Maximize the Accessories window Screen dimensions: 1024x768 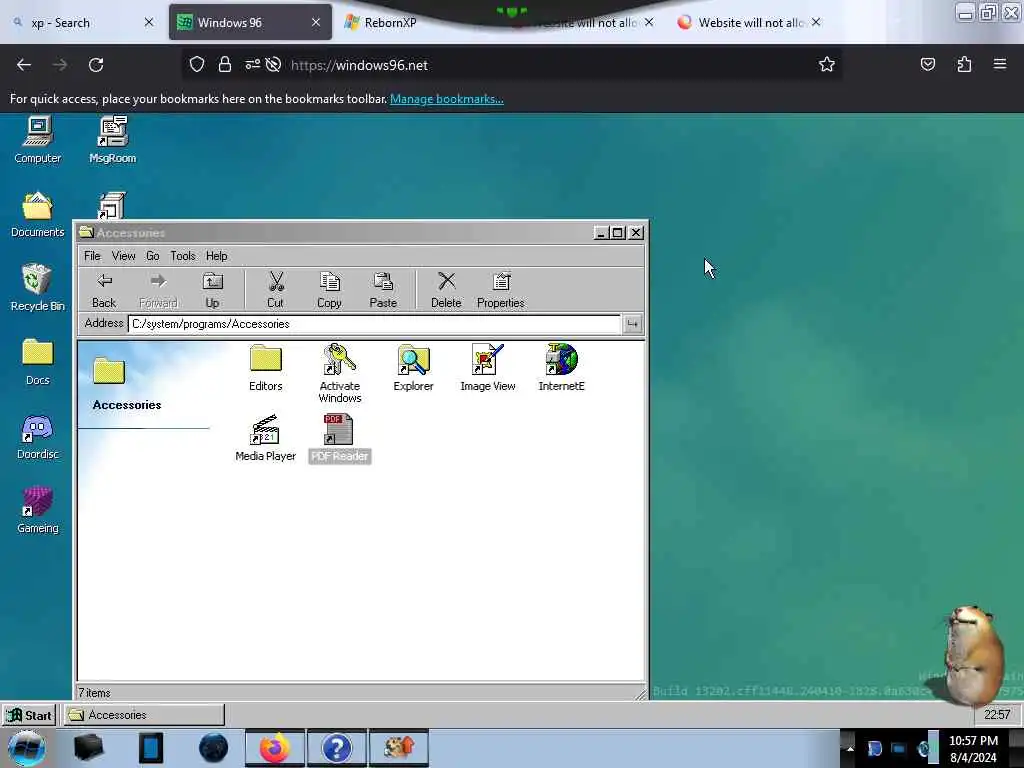(x=618, y=232)
